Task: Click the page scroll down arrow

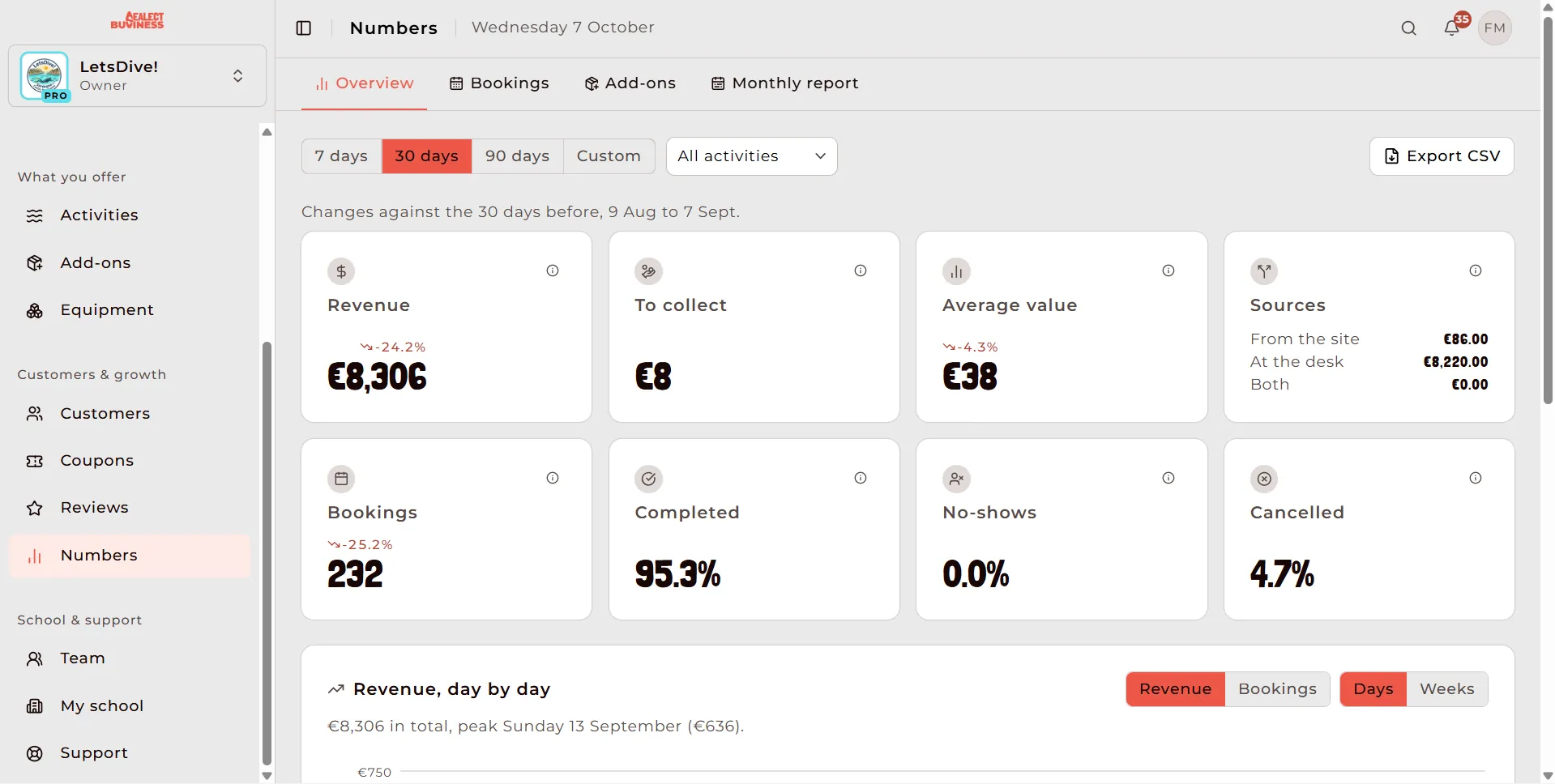Action: (1548, 776)
